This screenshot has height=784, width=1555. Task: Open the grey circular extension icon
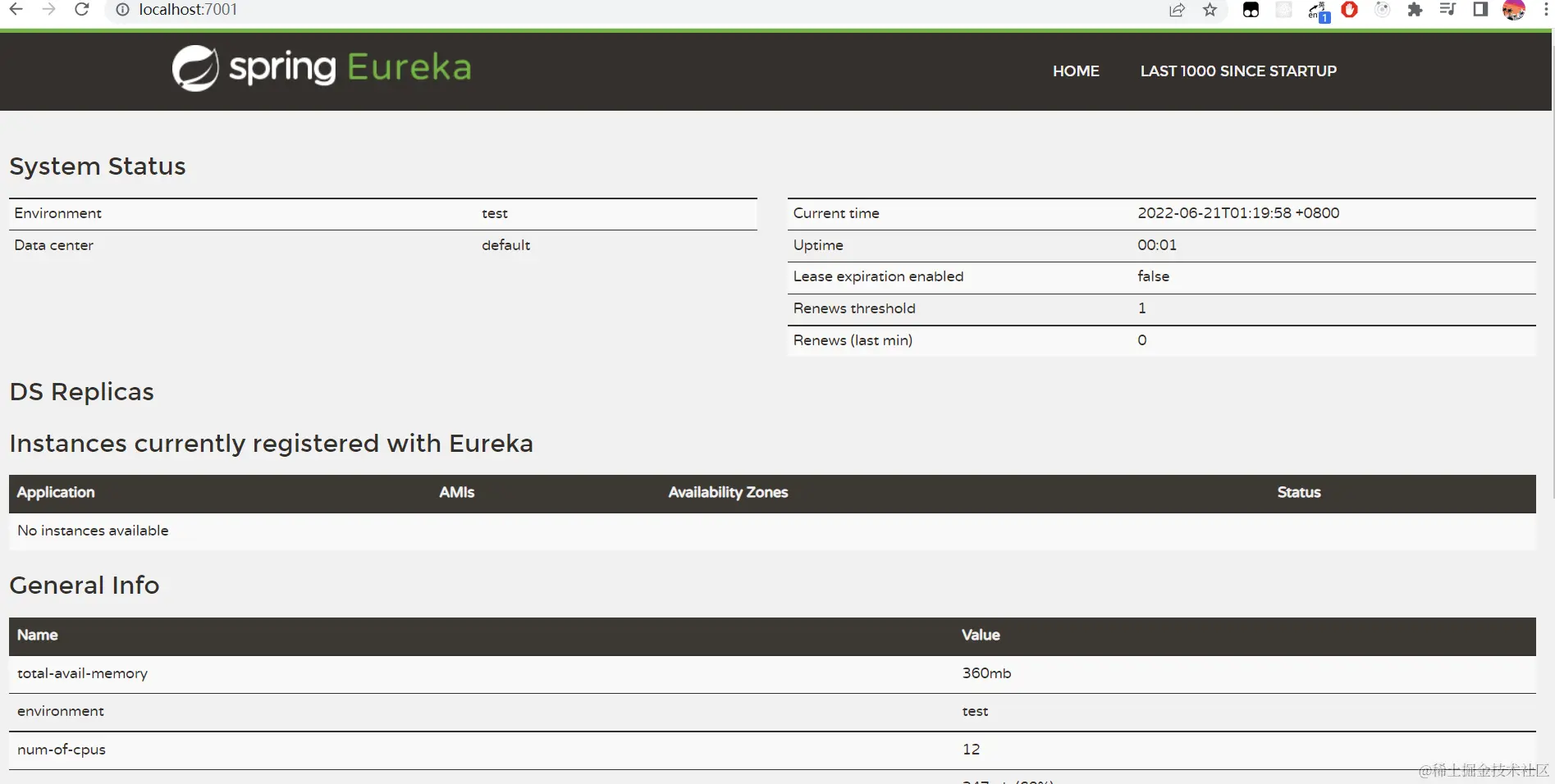click(1383, 9)
